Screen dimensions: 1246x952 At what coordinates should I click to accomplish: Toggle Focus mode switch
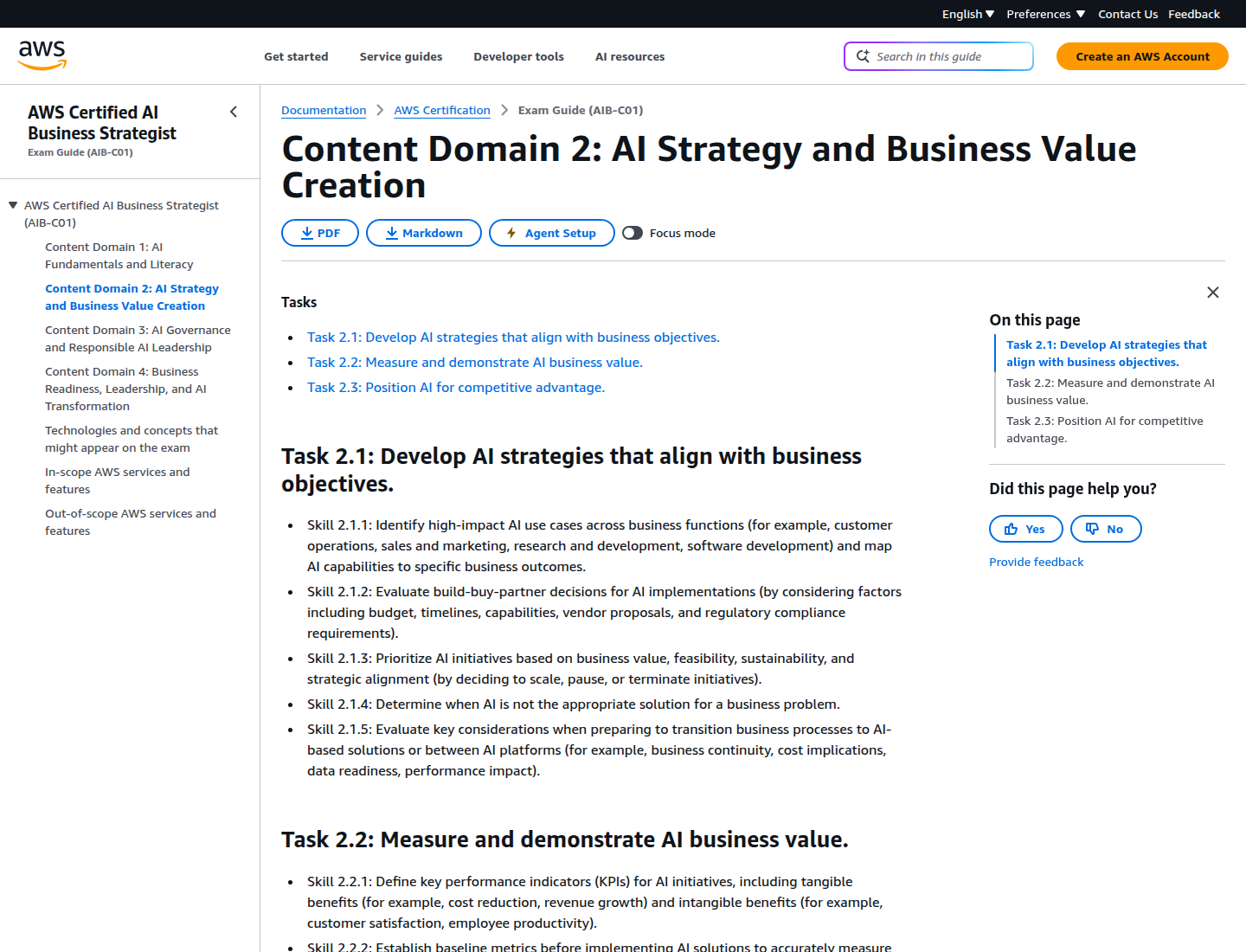pos(633,233)
